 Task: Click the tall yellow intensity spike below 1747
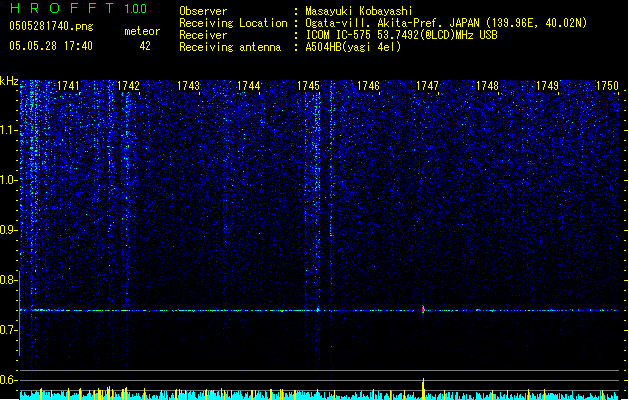coord(423,388)
